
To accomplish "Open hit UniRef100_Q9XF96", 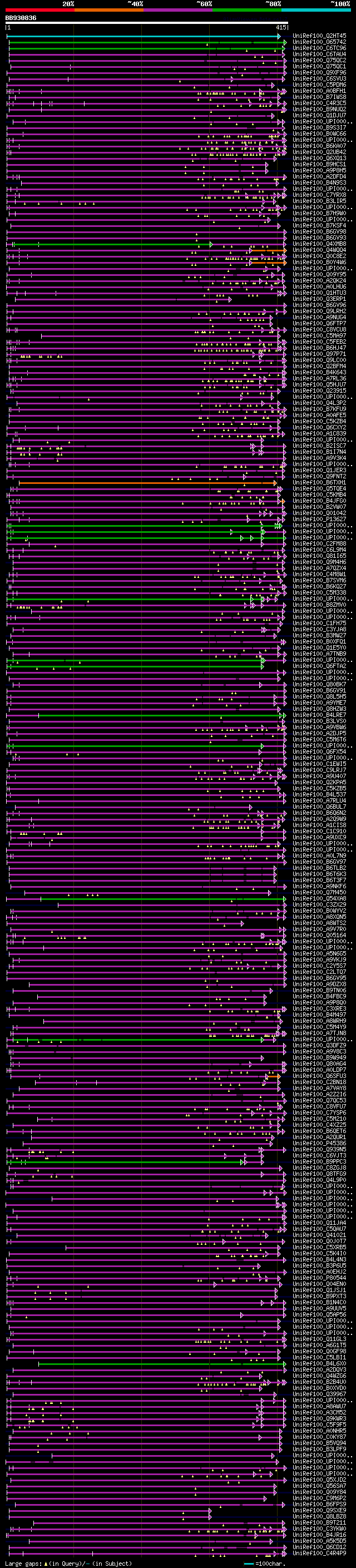I will tap(319, 72).
